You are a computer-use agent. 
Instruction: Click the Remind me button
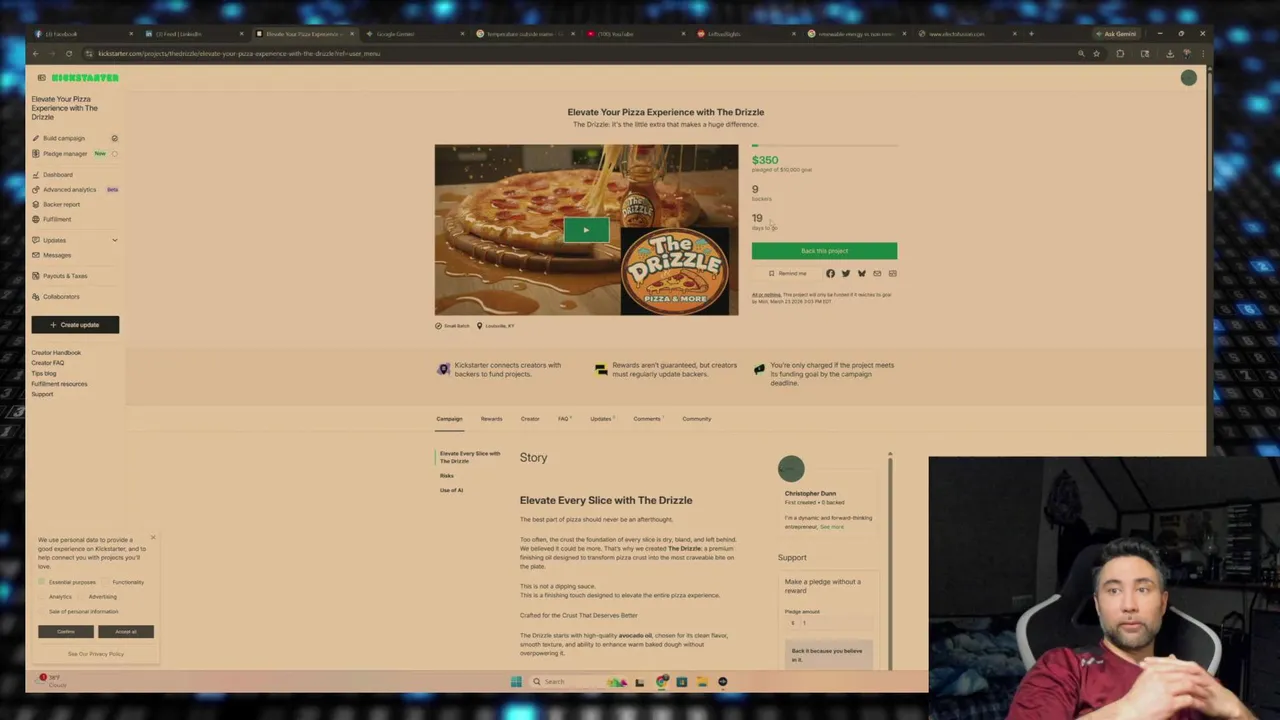tap(788, 274)
